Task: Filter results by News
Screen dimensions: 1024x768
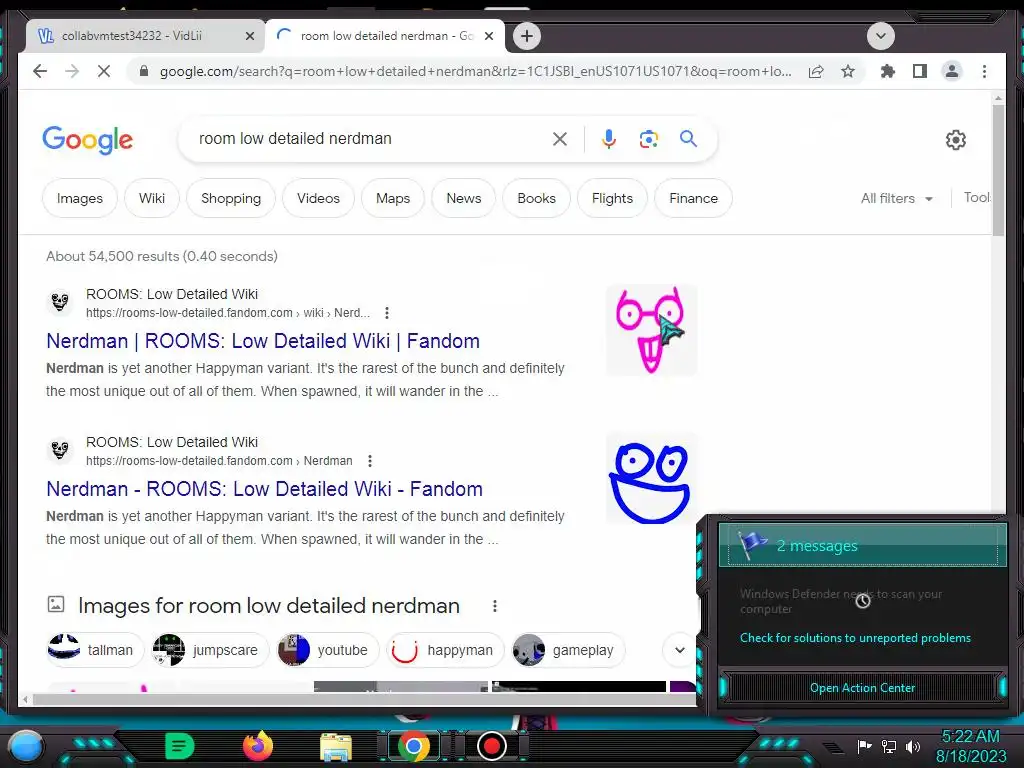Action: point(464,198)
